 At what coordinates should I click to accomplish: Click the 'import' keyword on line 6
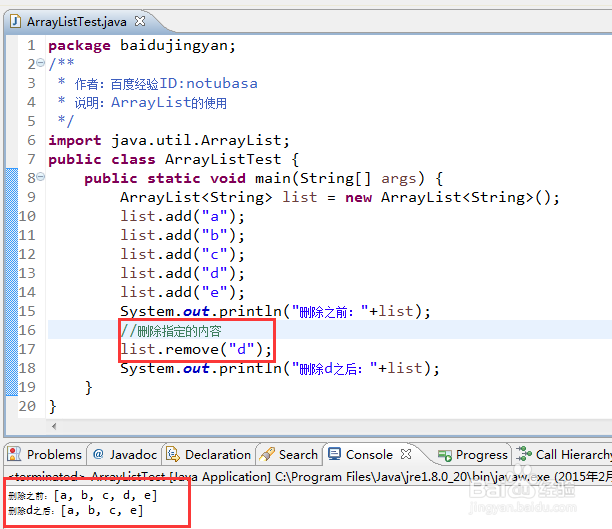coord(75,141)
